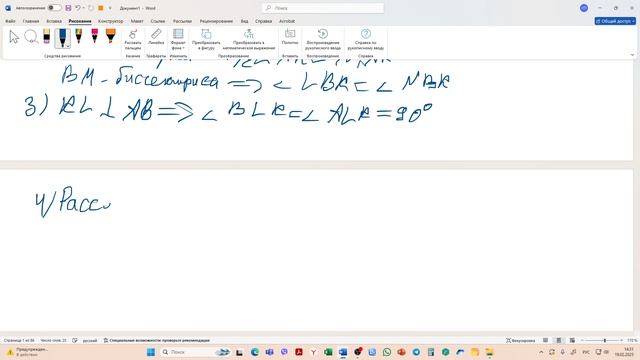Open the accessibility check (Специальные возможности) status
The height and width of the screenshot is (360, 640).
tap(156, 340)
